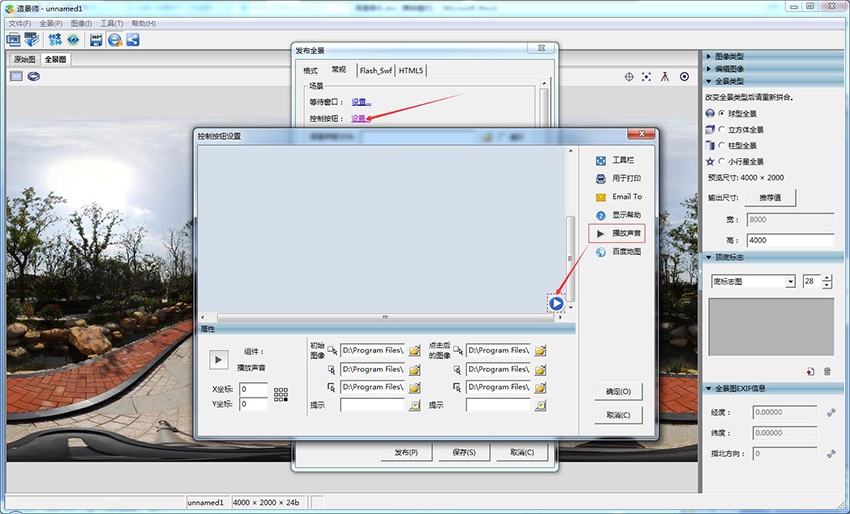The image size is (850, 514).
Task: Click the tripod icon above the panorama
Action: pyautogui.click(x=665, y=77)
